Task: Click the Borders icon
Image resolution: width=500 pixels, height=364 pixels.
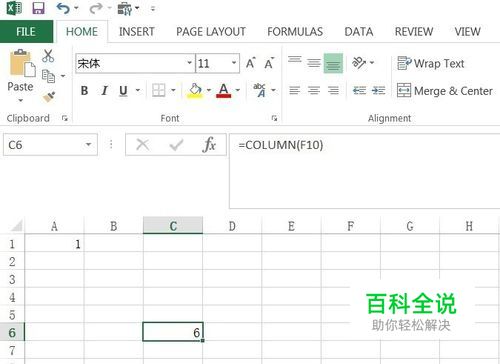Action: point(159,90)
